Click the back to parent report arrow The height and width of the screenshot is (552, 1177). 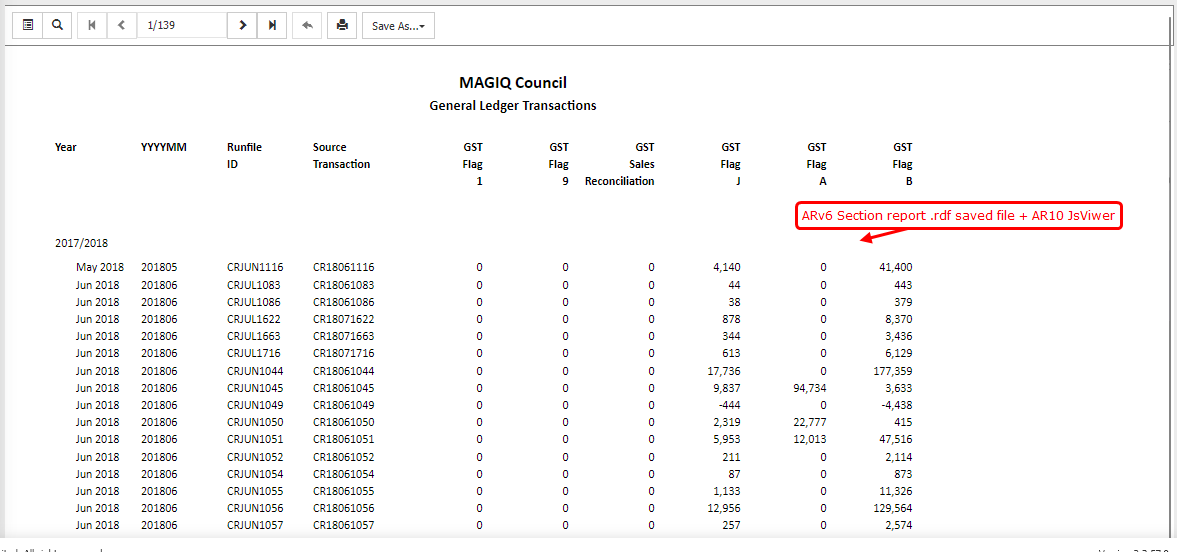[x=307, y=25]
